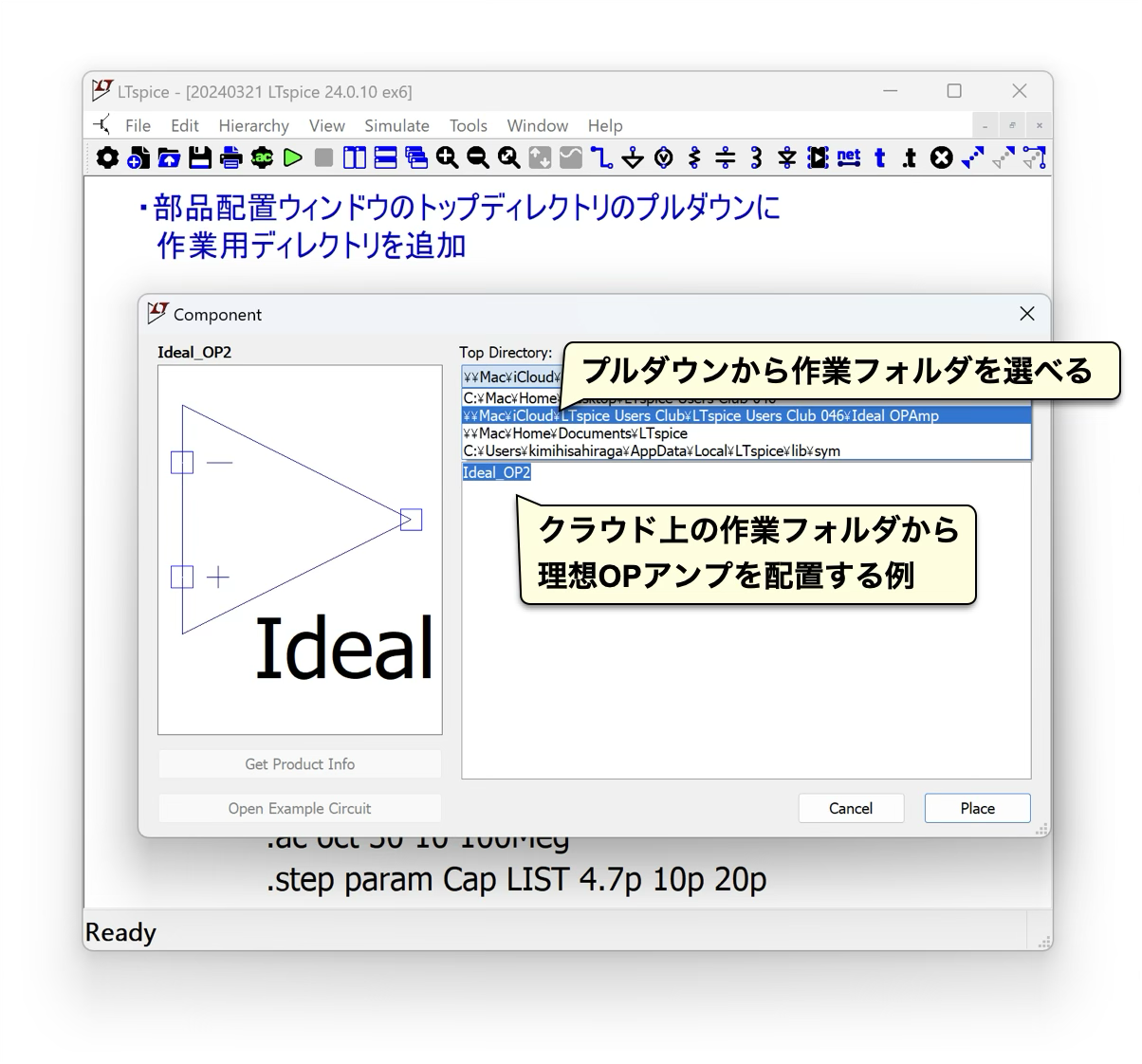Start simulation with the green Run arrow
Viewport: 1142px width, 1064px height.
pos(293,158)
